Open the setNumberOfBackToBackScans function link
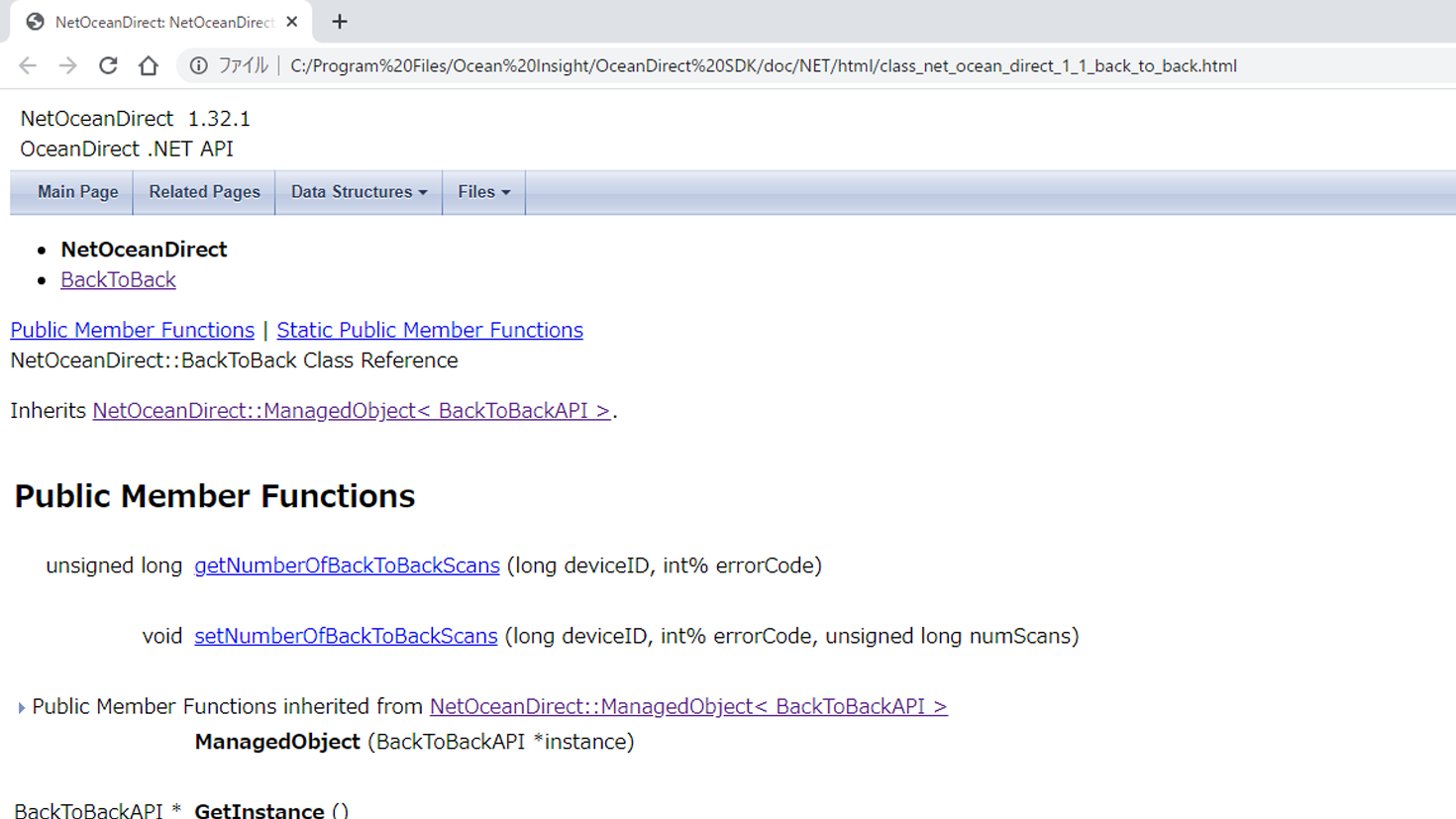 point(346,636)
